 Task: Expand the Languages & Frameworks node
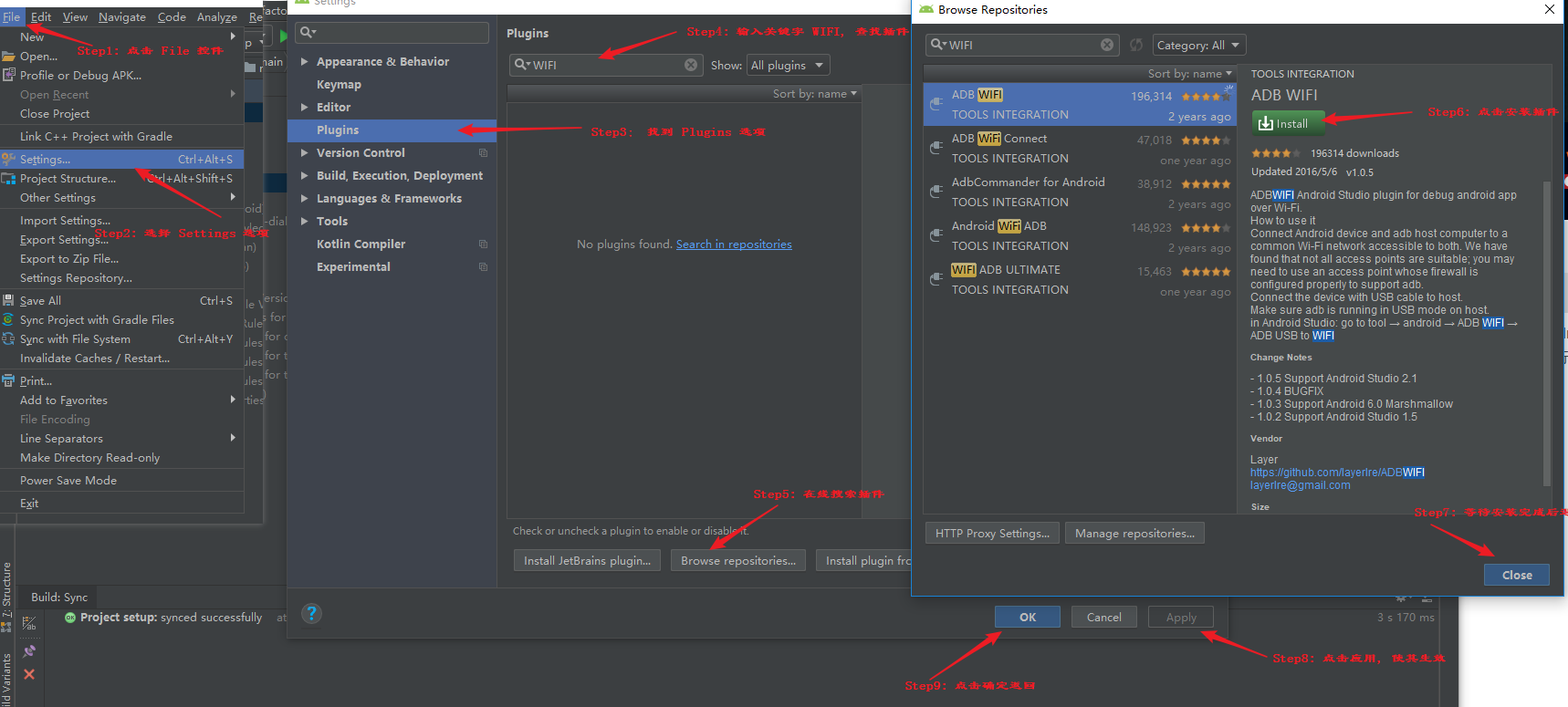305,199
